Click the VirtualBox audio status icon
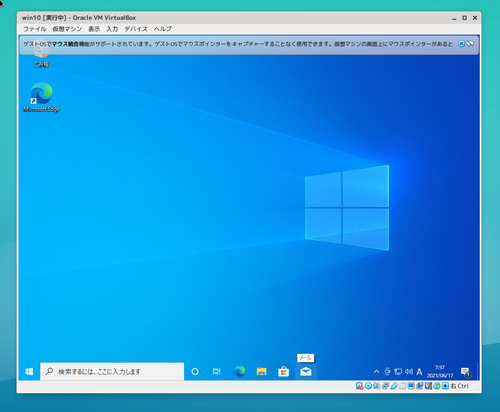This screenshot has height=412, width=500. [x=377, y=386]
